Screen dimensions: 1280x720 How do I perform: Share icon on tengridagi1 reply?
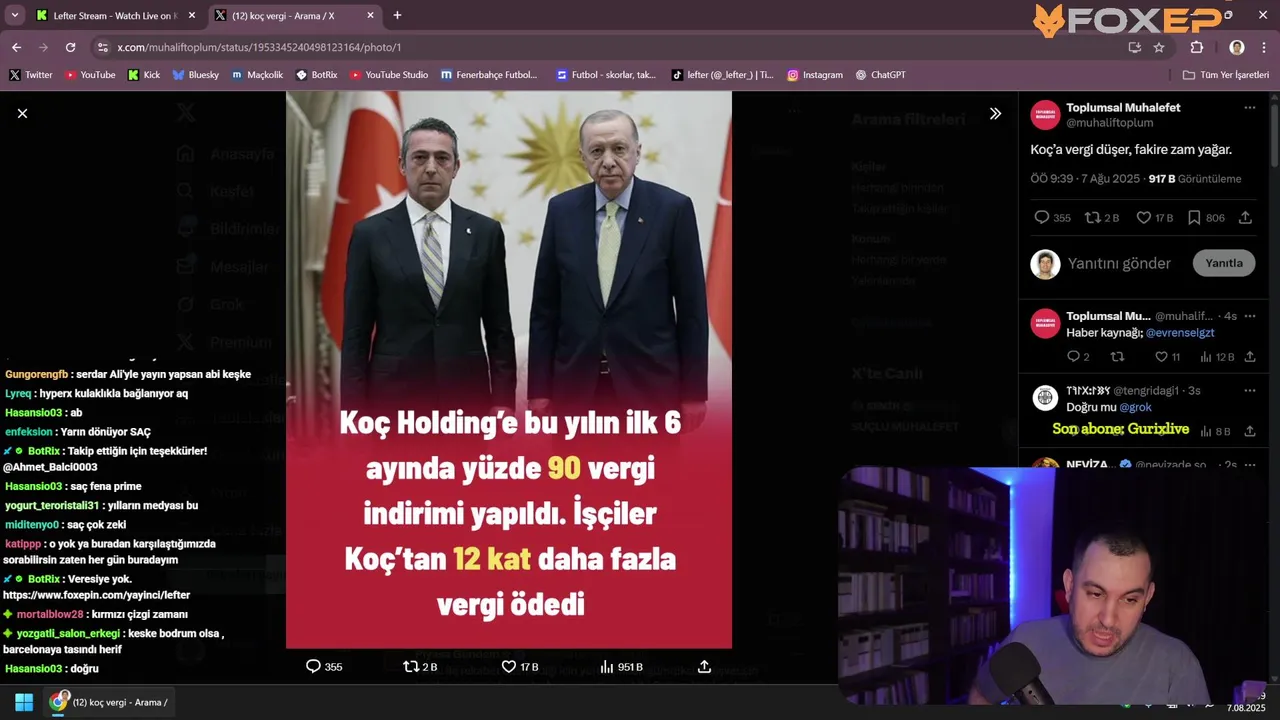(x=1249, y=431)
